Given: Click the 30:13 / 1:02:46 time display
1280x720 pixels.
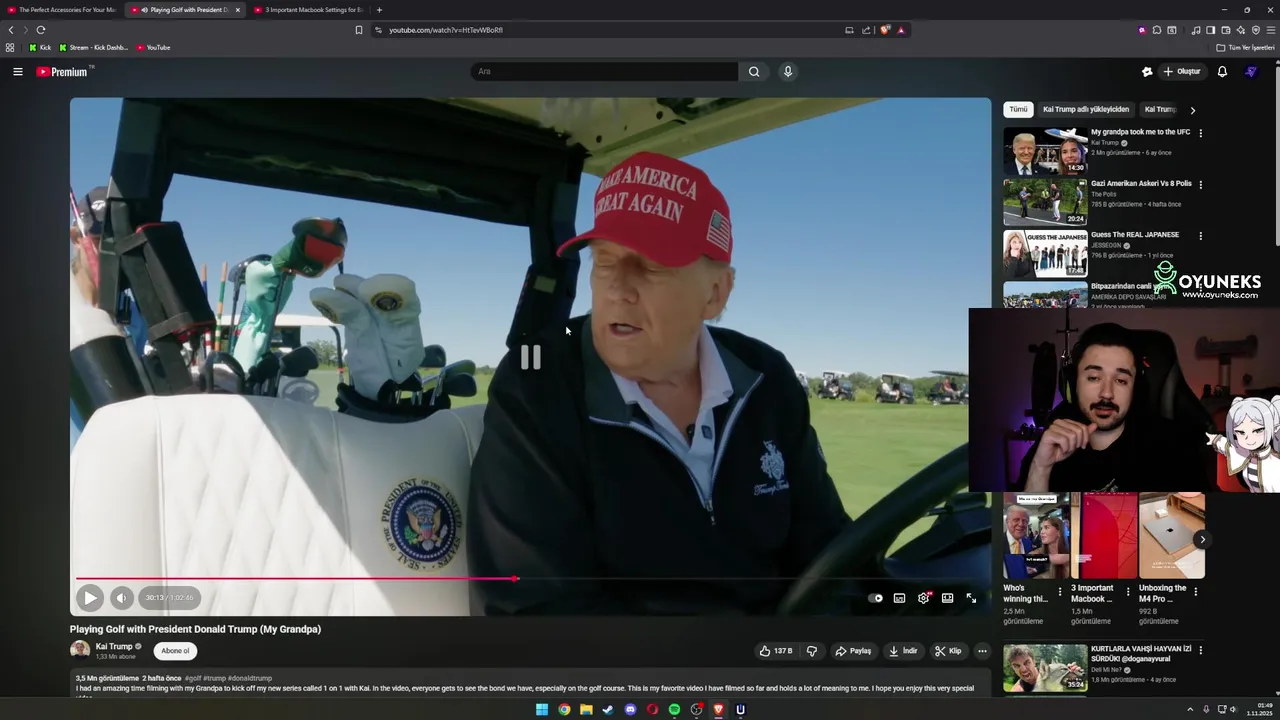Looking at the screenshot, I should point(169,598).
